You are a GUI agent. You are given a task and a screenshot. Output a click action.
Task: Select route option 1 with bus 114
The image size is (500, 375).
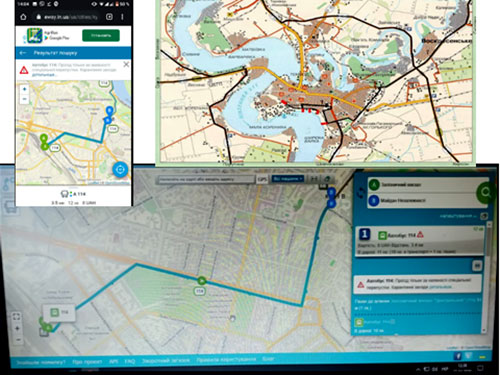(420, 241)
